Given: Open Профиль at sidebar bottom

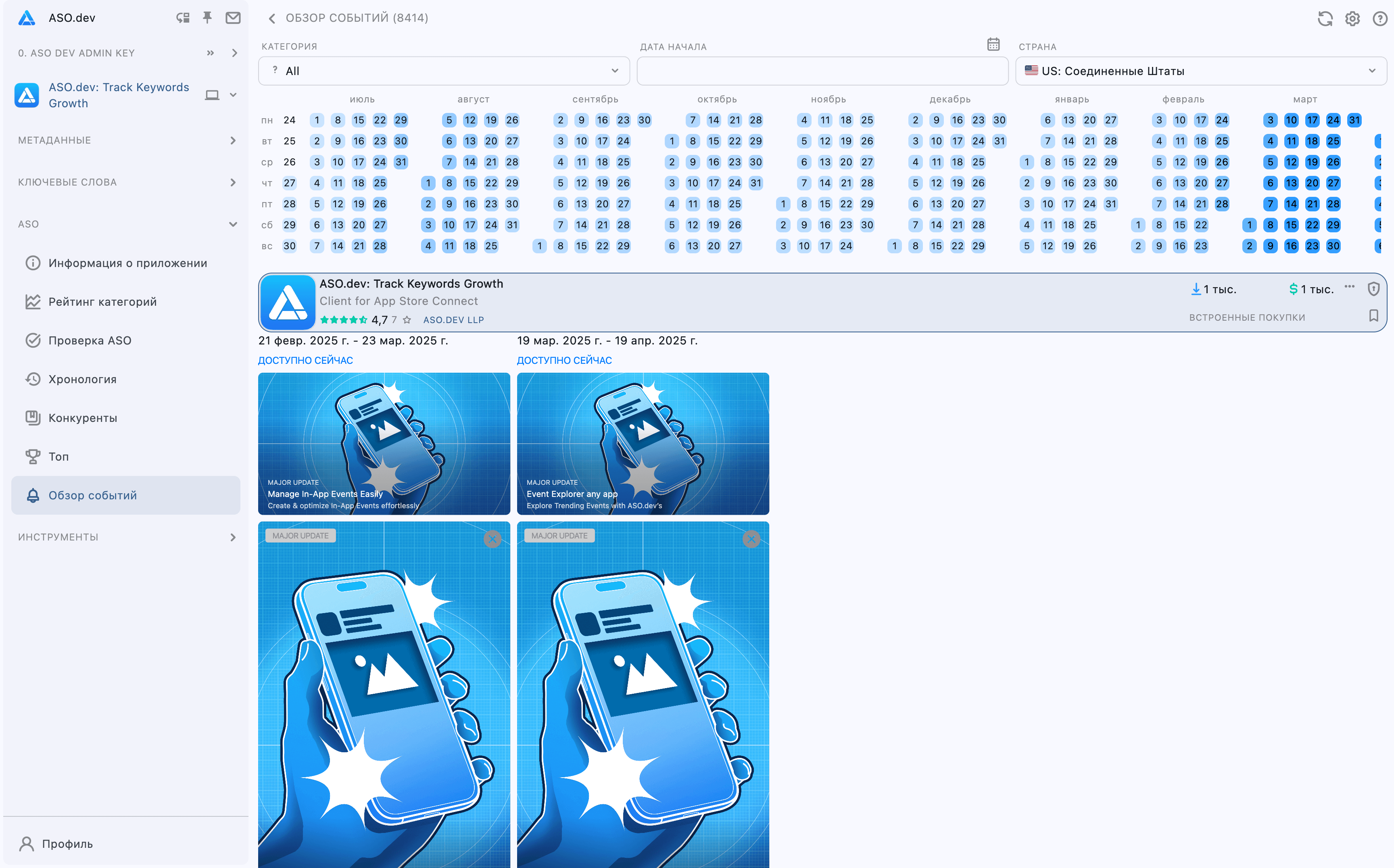Looking at the screenshot, I should (x=67, y=844).
